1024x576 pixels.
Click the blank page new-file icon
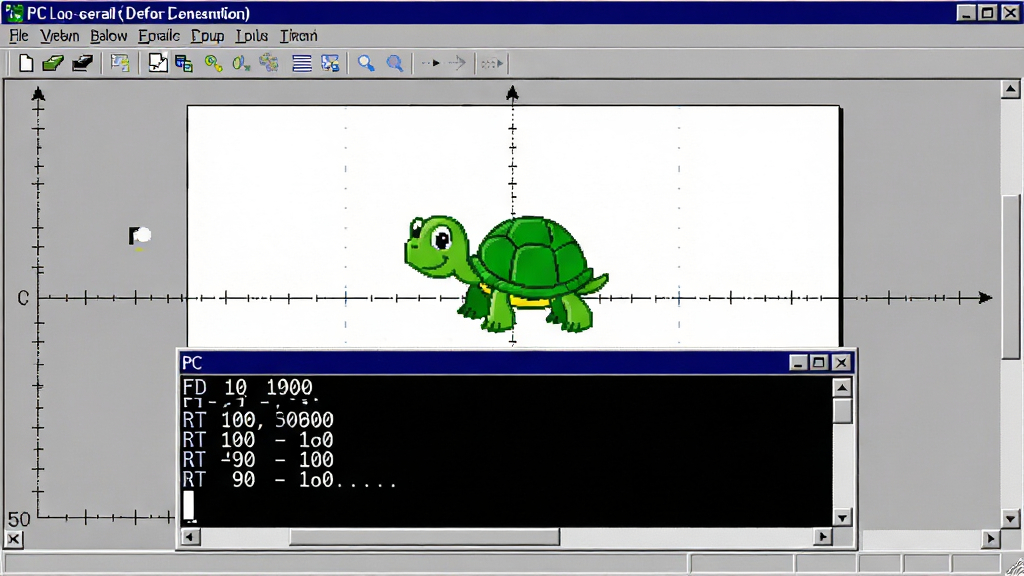tap(26, 63)
